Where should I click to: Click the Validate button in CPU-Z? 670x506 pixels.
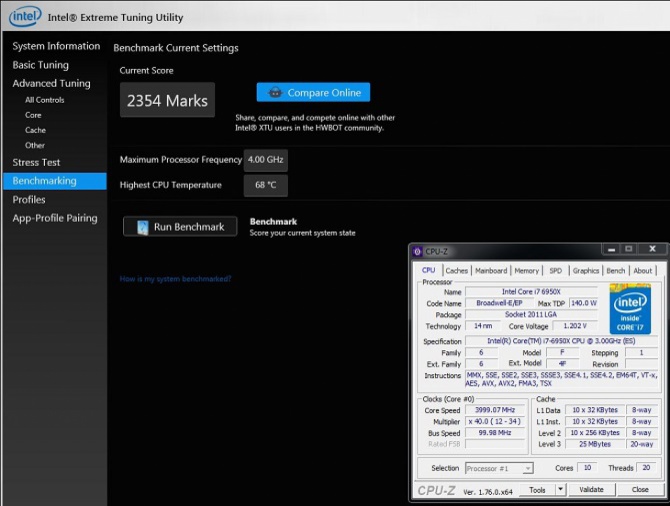(592, 490)
